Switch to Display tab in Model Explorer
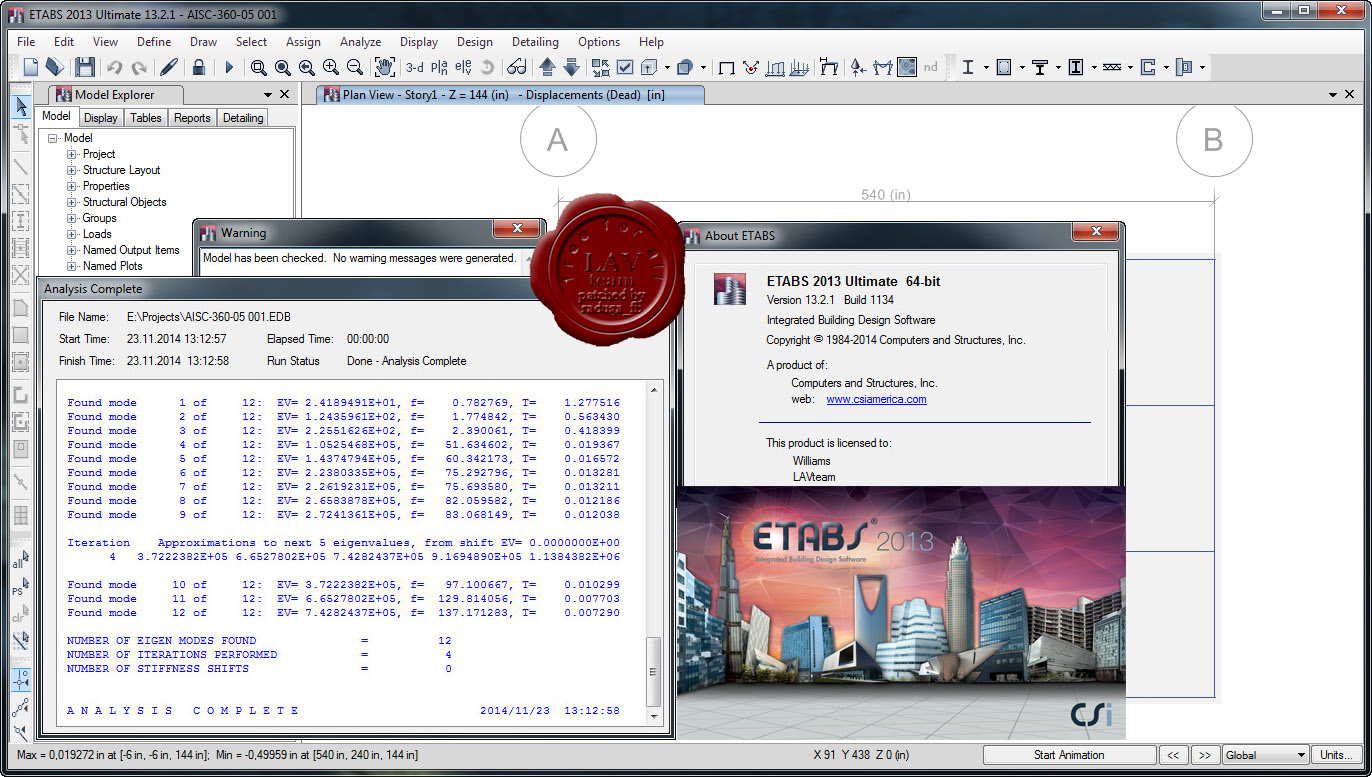This screenshot has width=1372, height=777. click(101, 118)
